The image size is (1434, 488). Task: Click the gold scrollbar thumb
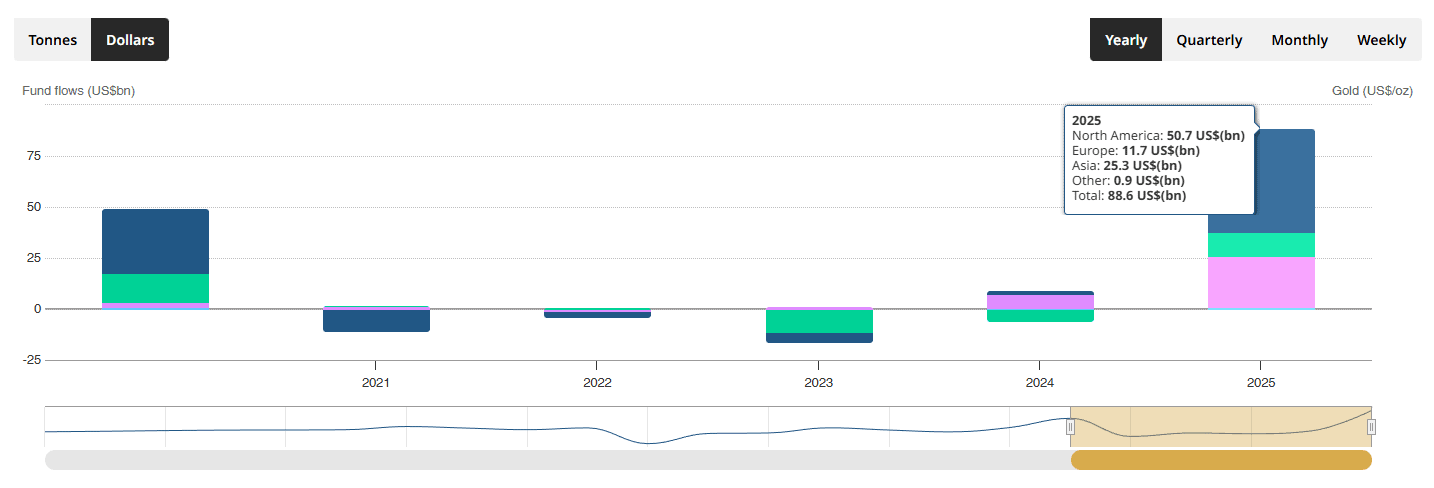tap(1220, 460)
